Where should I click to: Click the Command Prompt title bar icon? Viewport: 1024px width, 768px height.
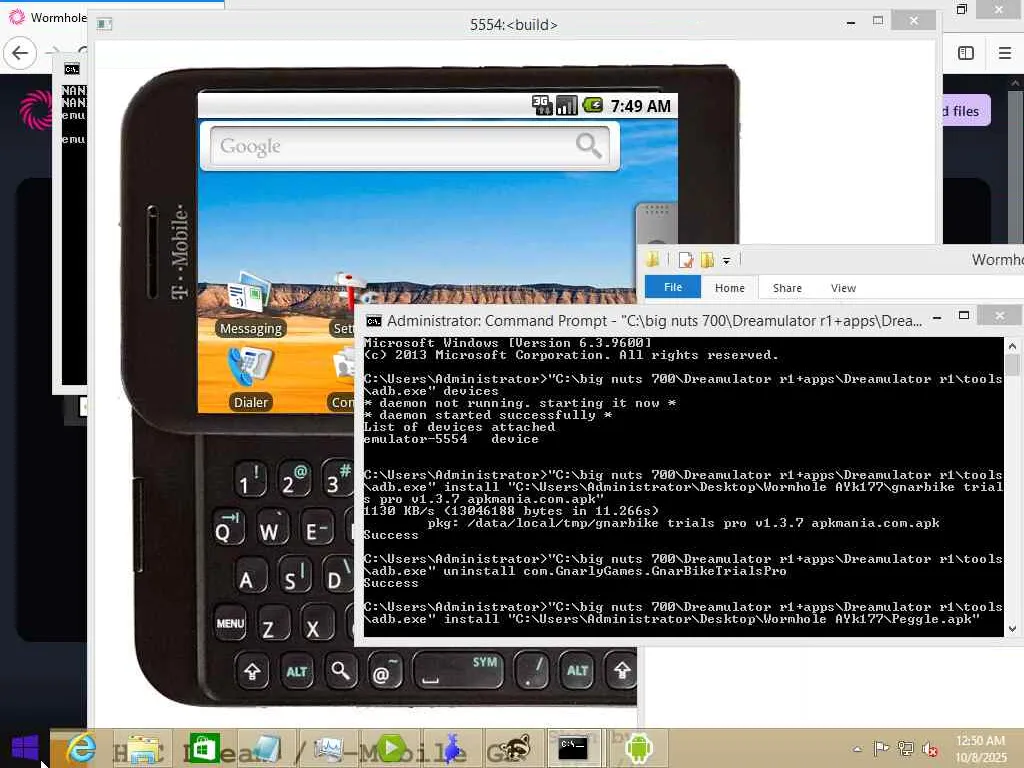pos(374,321)
